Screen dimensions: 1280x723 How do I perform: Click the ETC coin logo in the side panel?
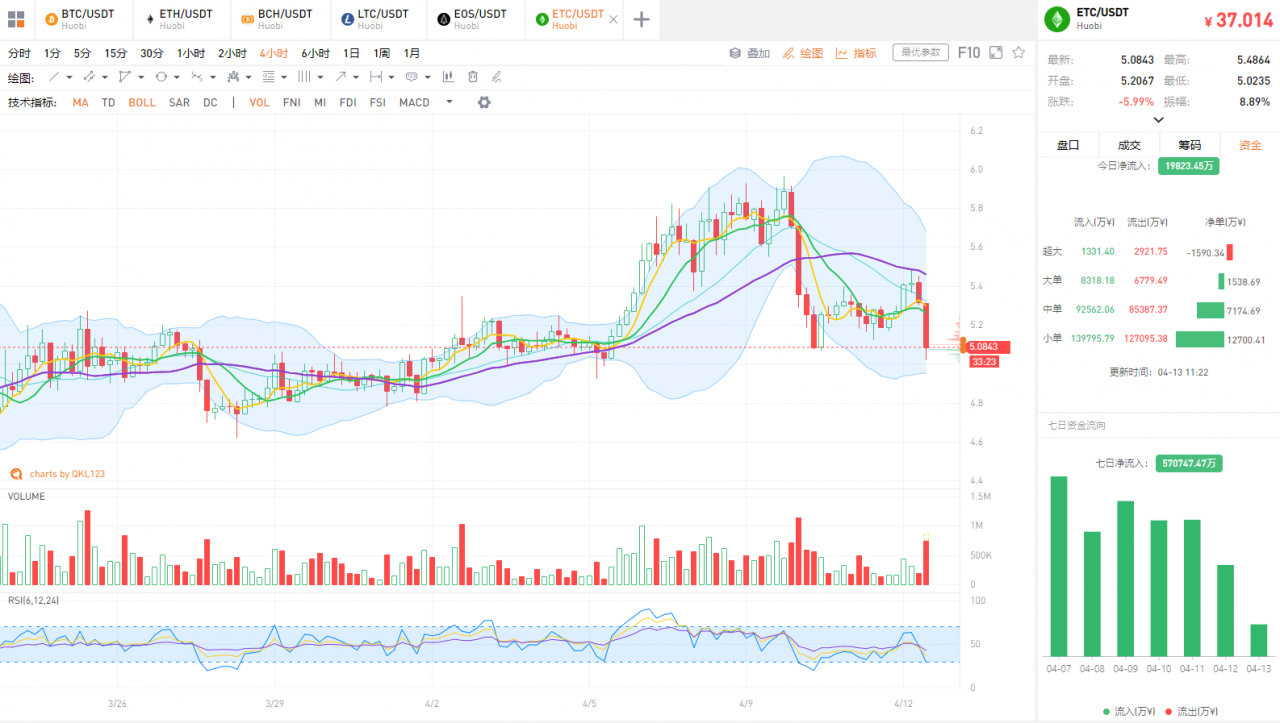pyautogui.click(x=1056, y=19)
